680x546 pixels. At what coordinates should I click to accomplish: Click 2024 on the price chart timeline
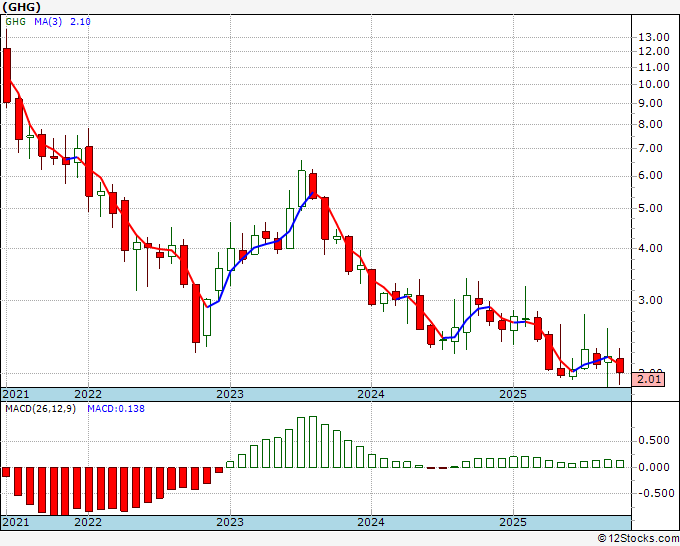(371, 394)
